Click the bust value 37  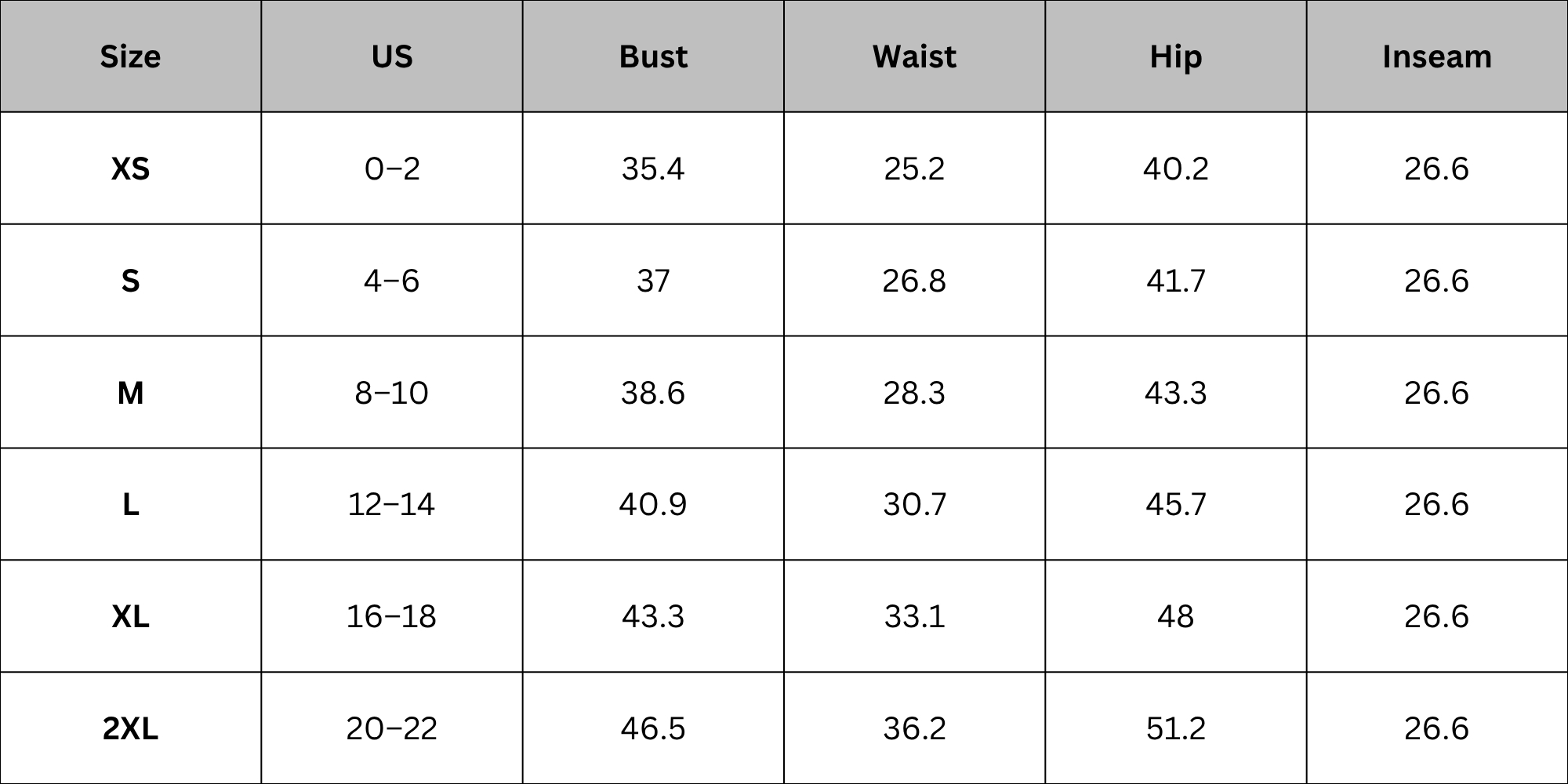[x=653, y=281]
